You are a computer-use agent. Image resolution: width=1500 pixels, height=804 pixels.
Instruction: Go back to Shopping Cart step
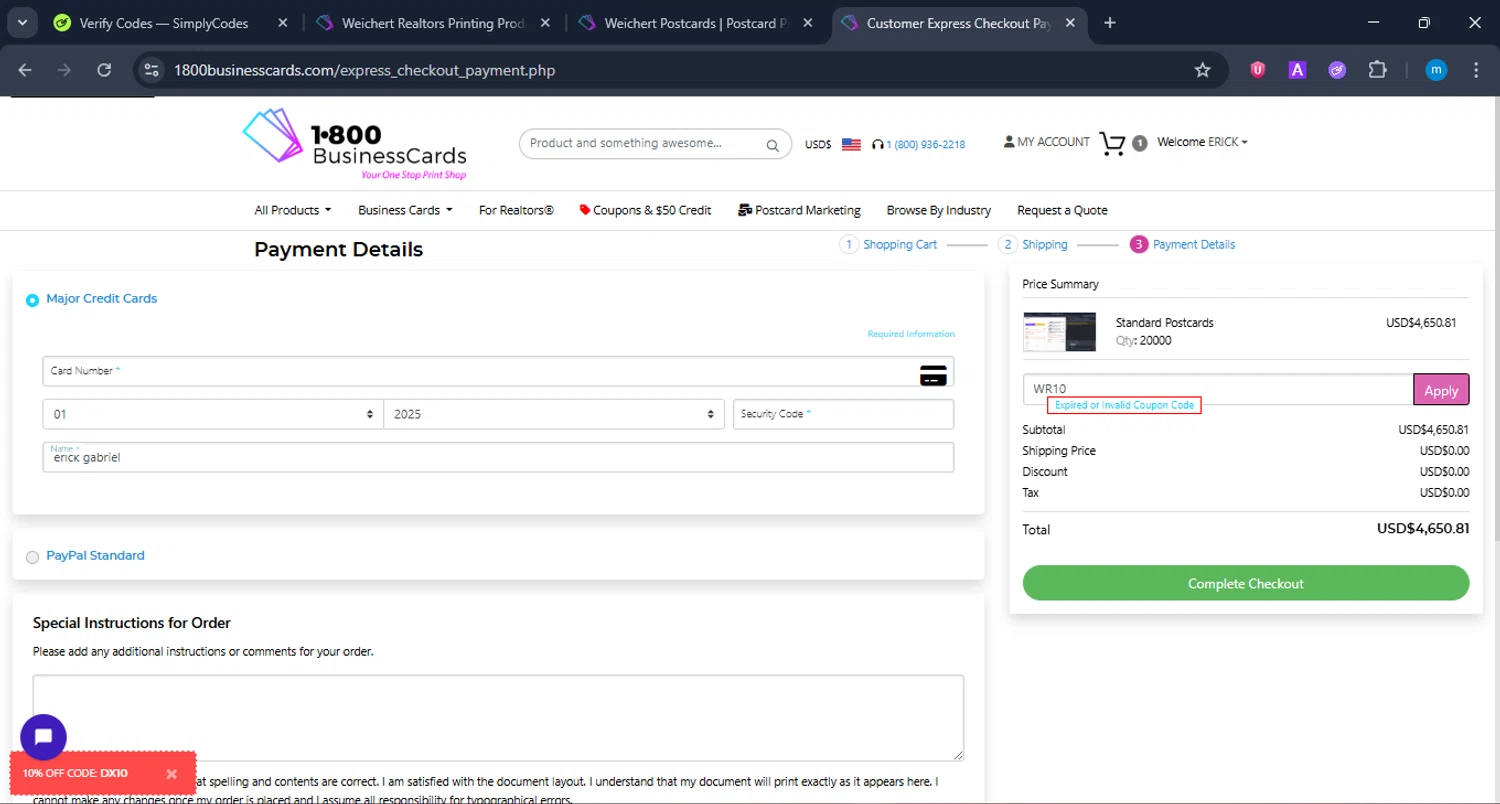888,244
